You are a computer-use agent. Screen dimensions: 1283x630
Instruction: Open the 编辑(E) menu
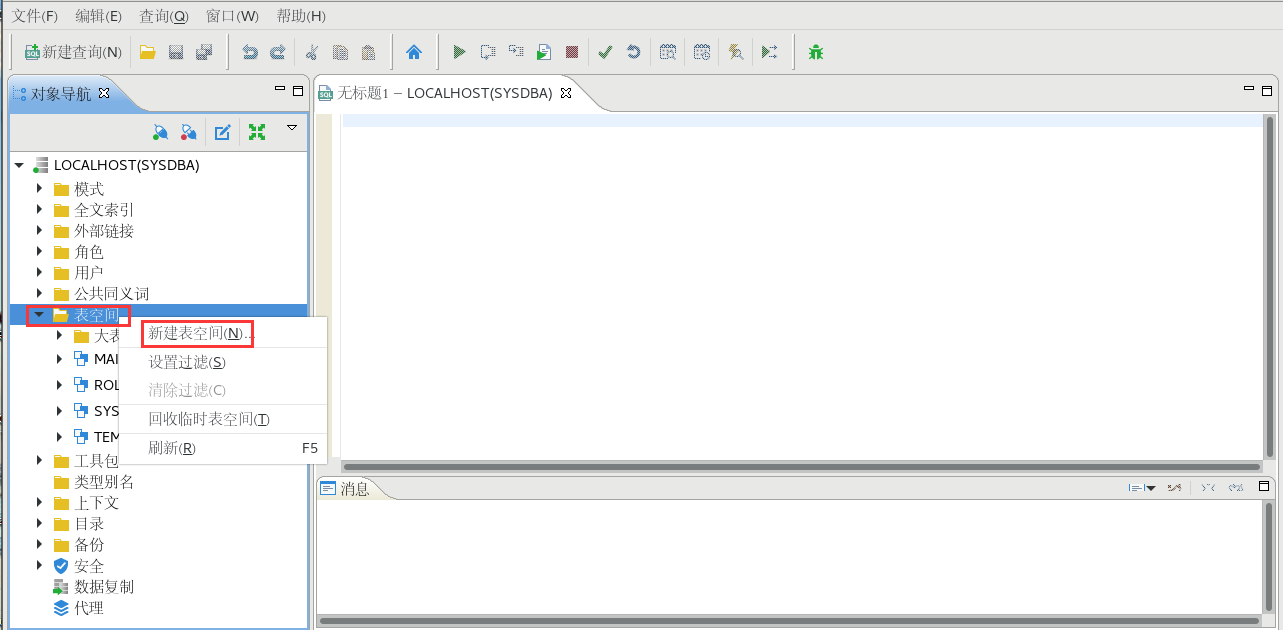[x=98, y=16]
